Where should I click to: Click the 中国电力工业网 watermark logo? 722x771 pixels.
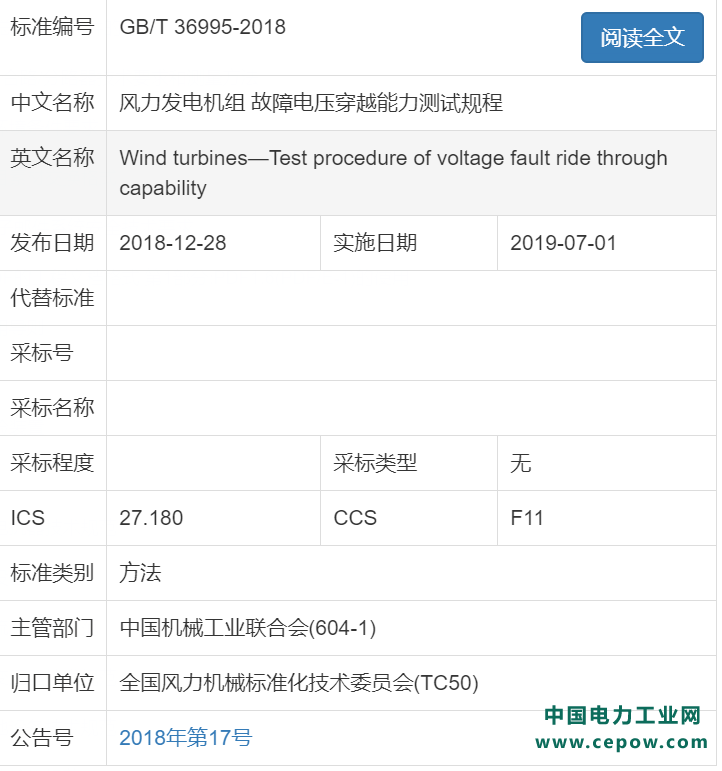click(622, 716)
